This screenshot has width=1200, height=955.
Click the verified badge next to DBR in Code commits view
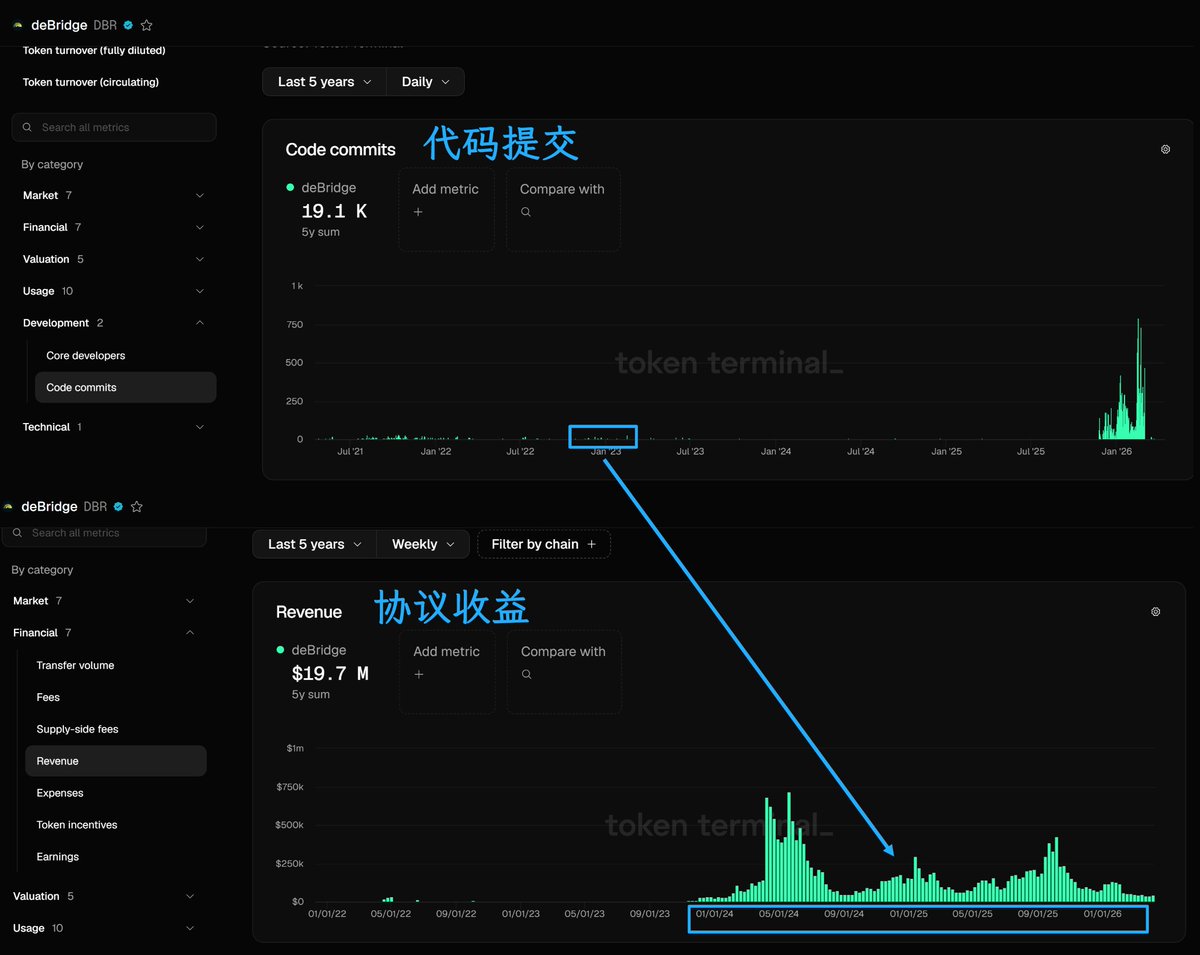(x=128, y=25)
